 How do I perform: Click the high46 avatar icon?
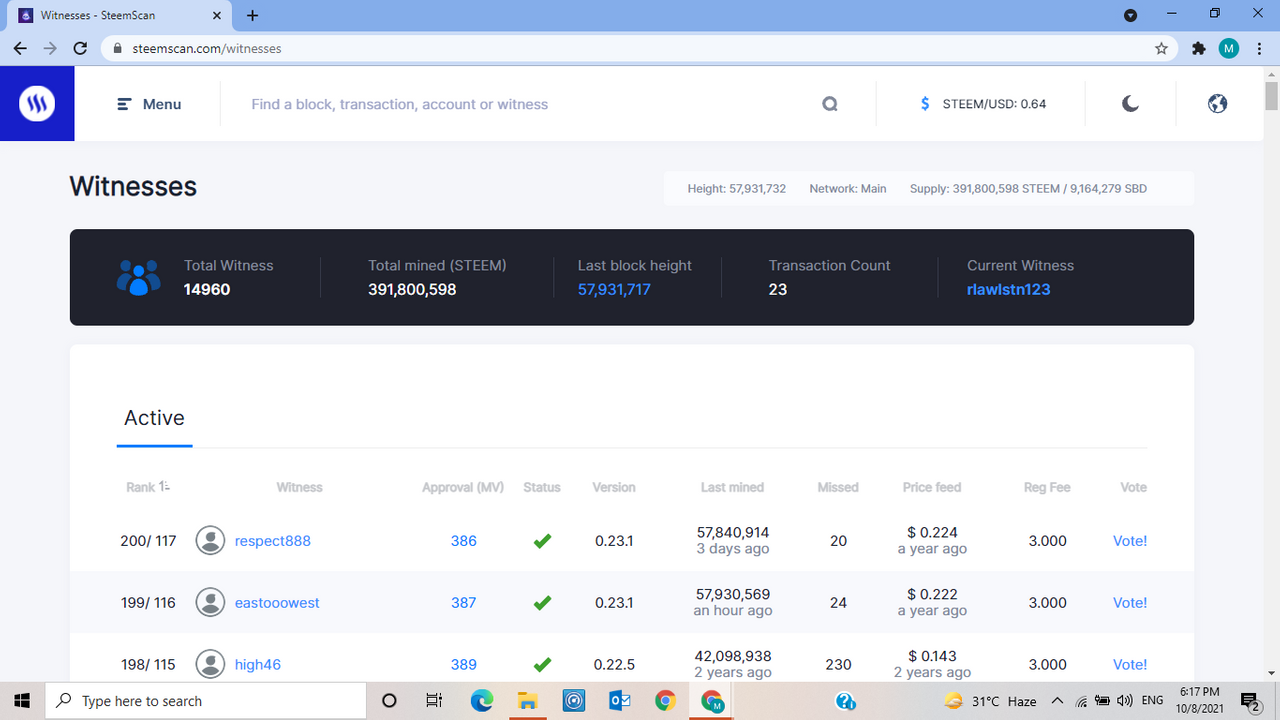[210, 664]
